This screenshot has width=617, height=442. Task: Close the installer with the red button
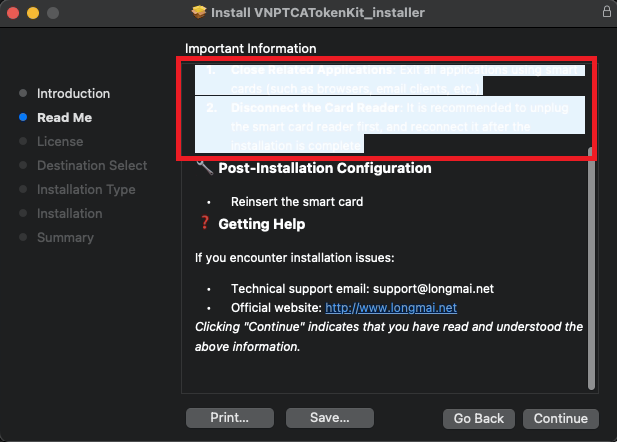(13, 12)
